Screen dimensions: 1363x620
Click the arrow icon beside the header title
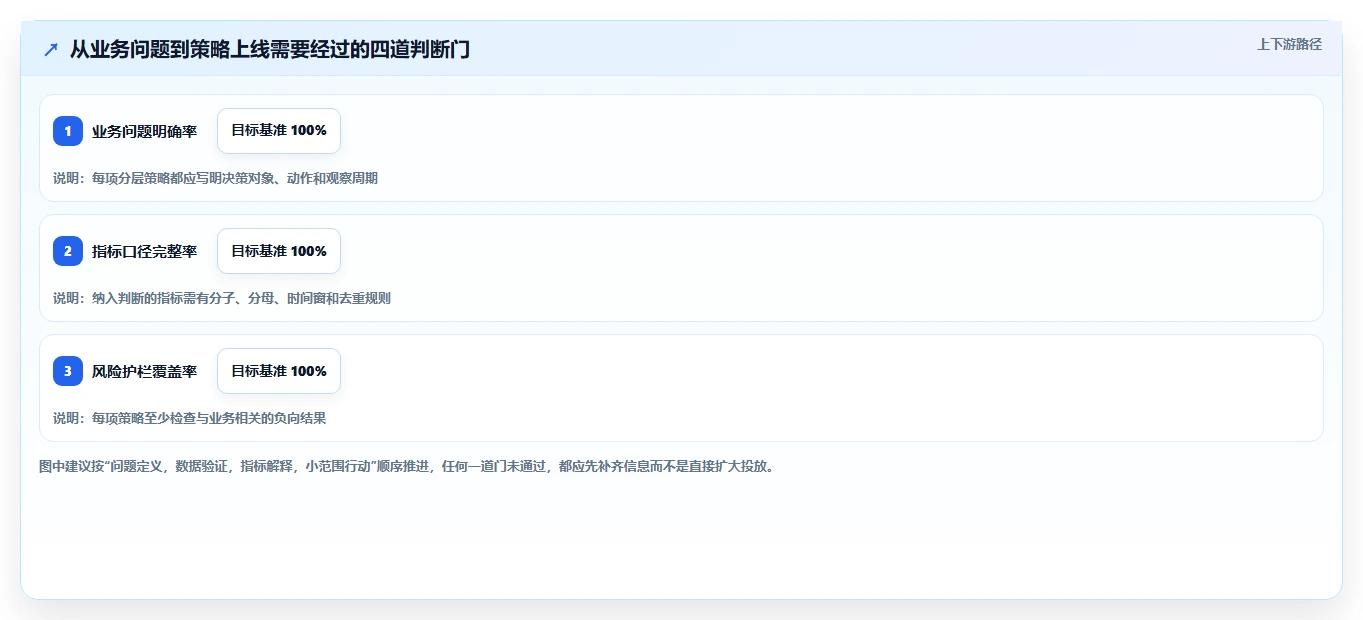(51, 49)
